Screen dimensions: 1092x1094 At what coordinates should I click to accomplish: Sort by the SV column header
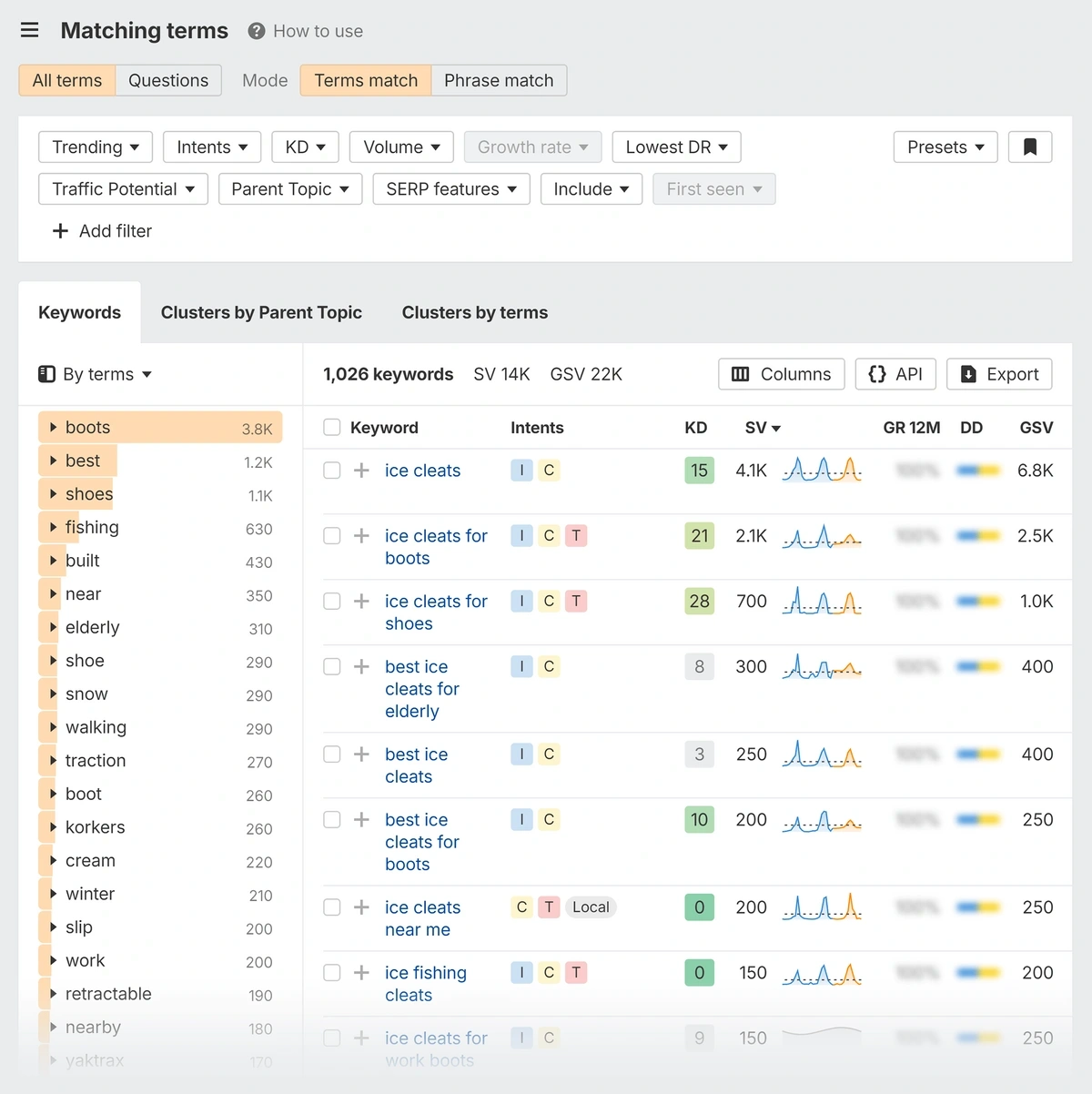coord(763,428)
